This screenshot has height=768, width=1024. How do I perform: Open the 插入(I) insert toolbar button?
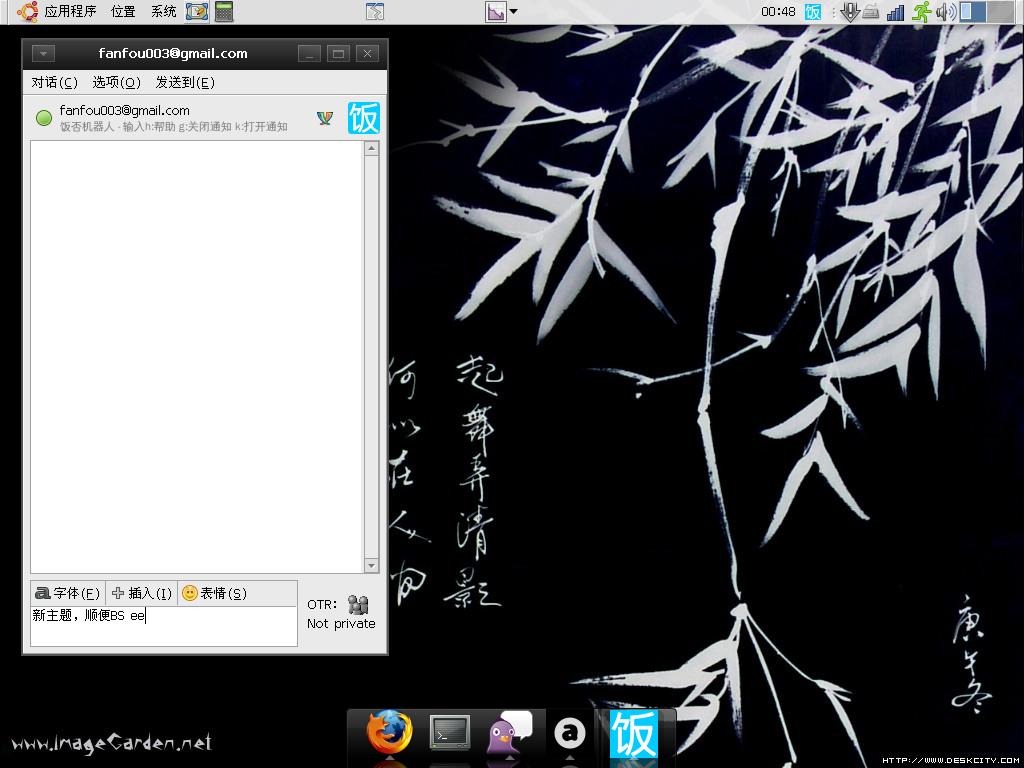(x=142, y=593)
